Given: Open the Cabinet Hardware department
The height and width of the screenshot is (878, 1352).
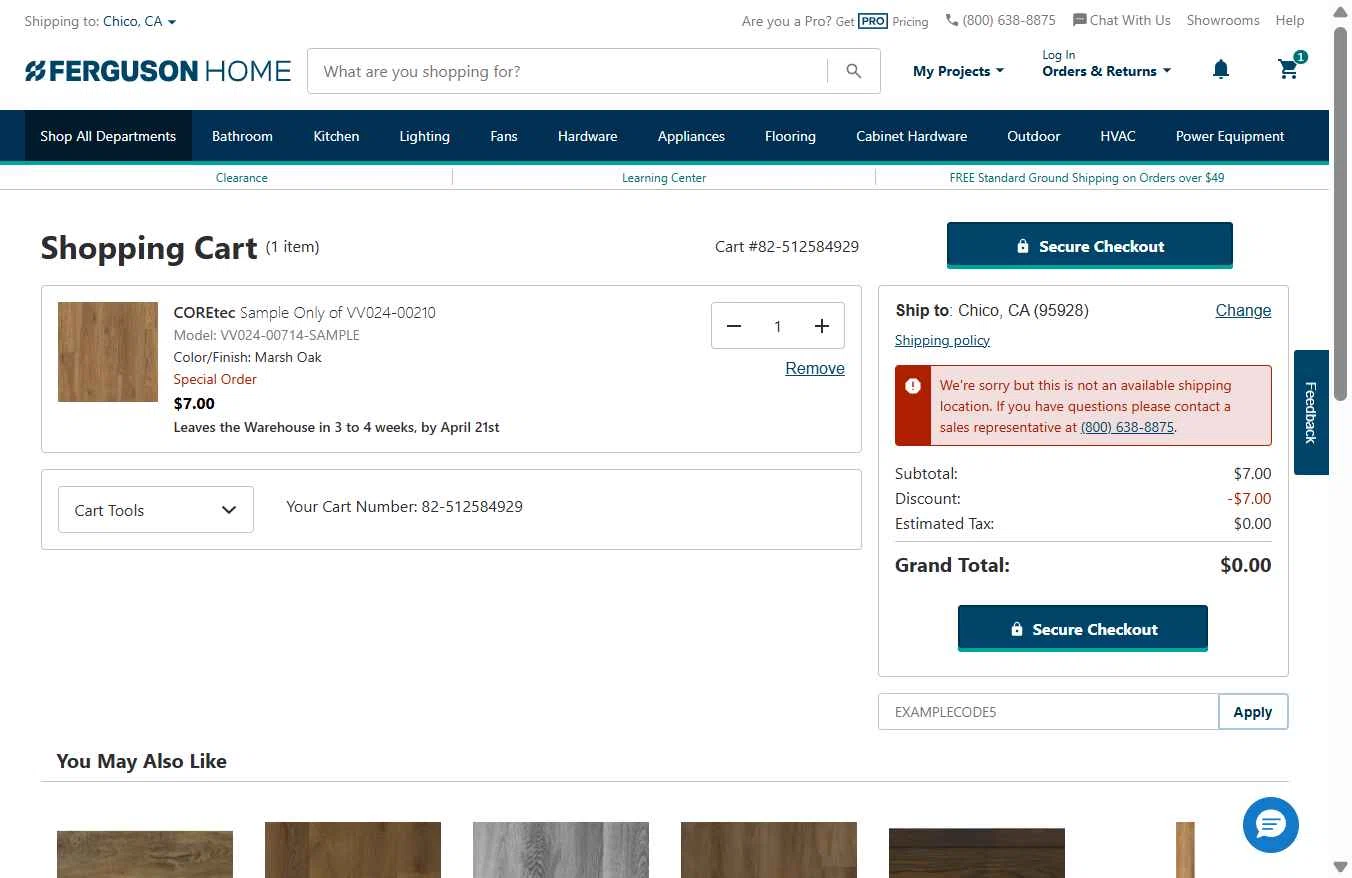Looking at the screenshot, I should pos(911,136).
